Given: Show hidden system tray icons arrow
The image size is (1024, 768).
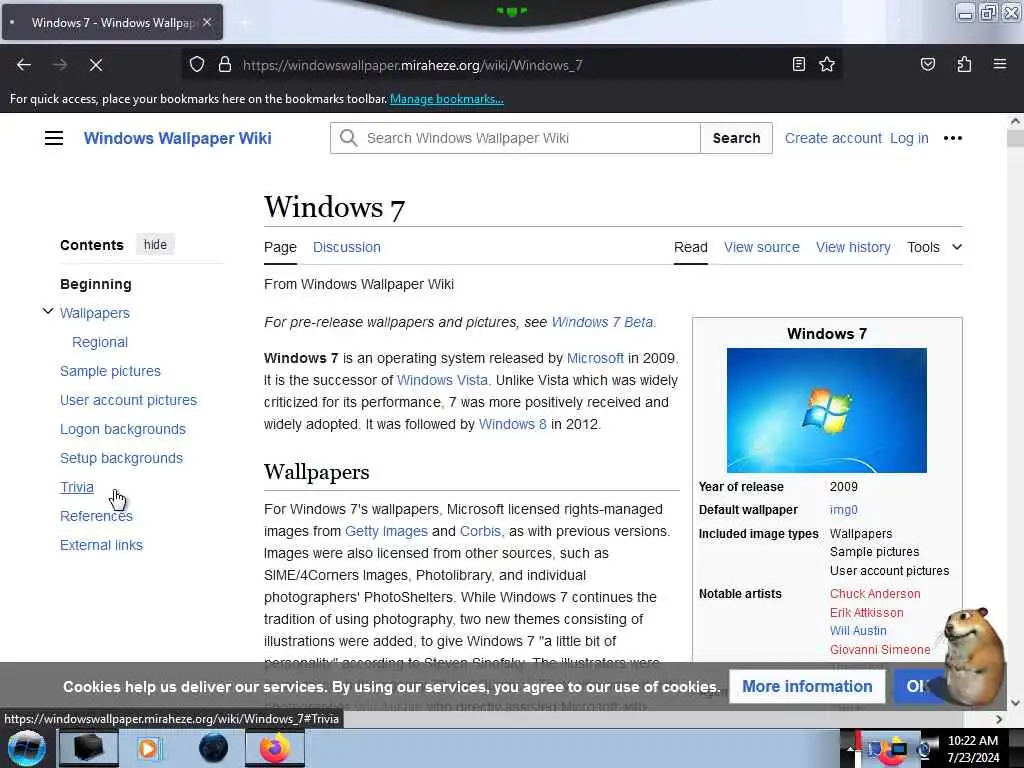Looking at the screenshot, I should [850, 750].
